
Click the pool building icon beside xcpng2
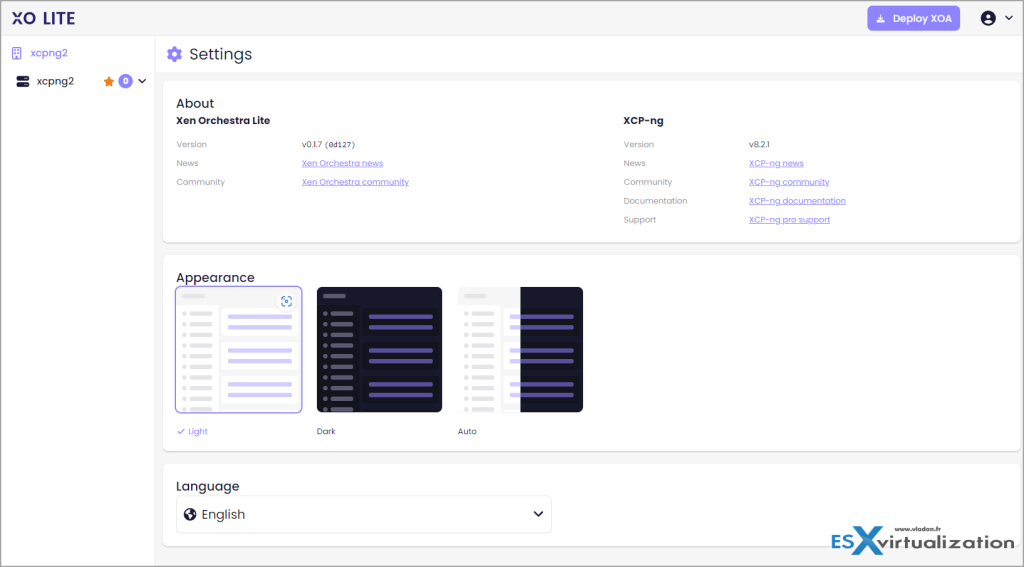coord(17,53)
